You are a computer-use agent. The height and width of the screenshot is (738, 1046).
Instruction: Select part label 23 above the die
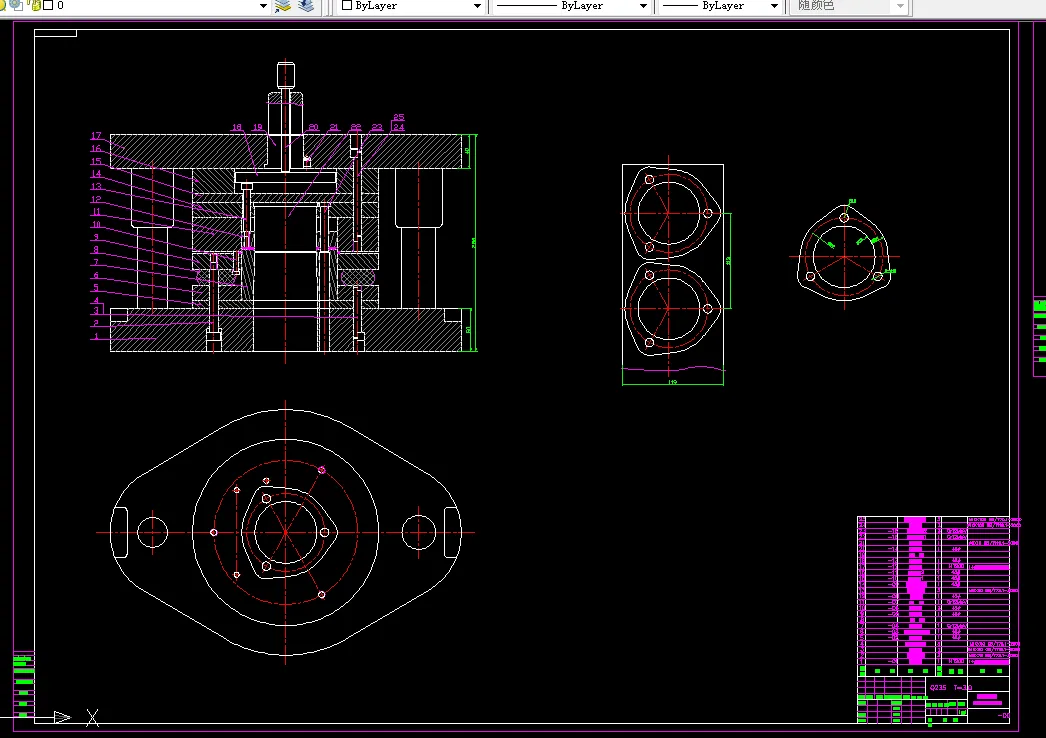377,127
